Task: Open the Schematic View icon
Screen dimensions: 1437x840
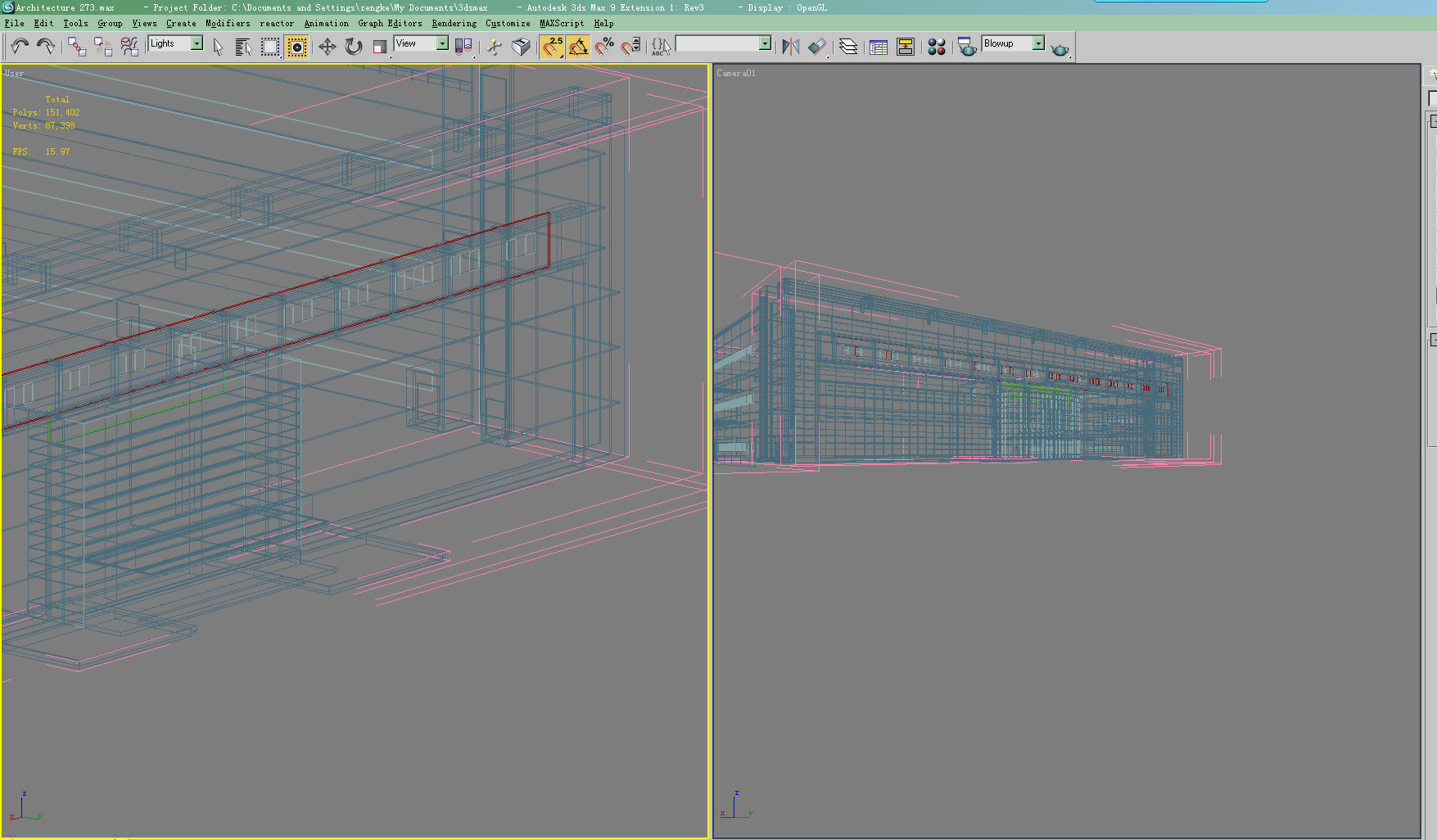Action: tap(905, 47)
